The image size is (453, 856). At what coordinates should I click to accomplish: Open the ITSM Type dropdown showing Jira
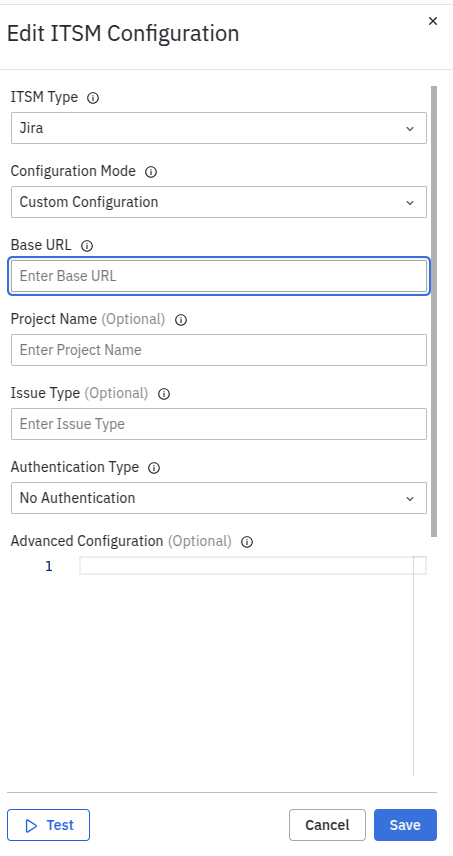coord(219,128)
